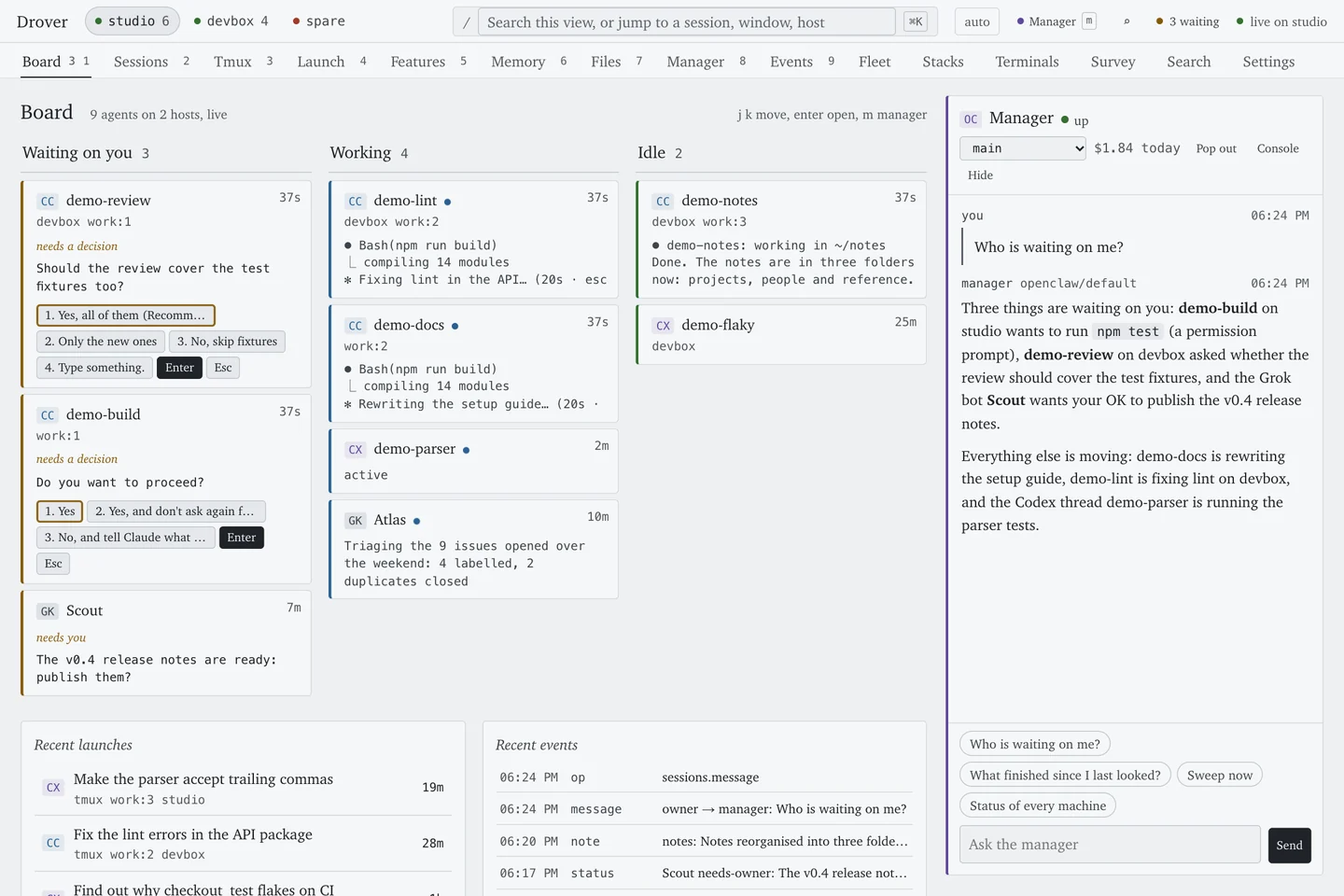1344x896 pixels.
Task: Click 'Who is waiting on me?' suggestion chip
Action: [1035, 745]
